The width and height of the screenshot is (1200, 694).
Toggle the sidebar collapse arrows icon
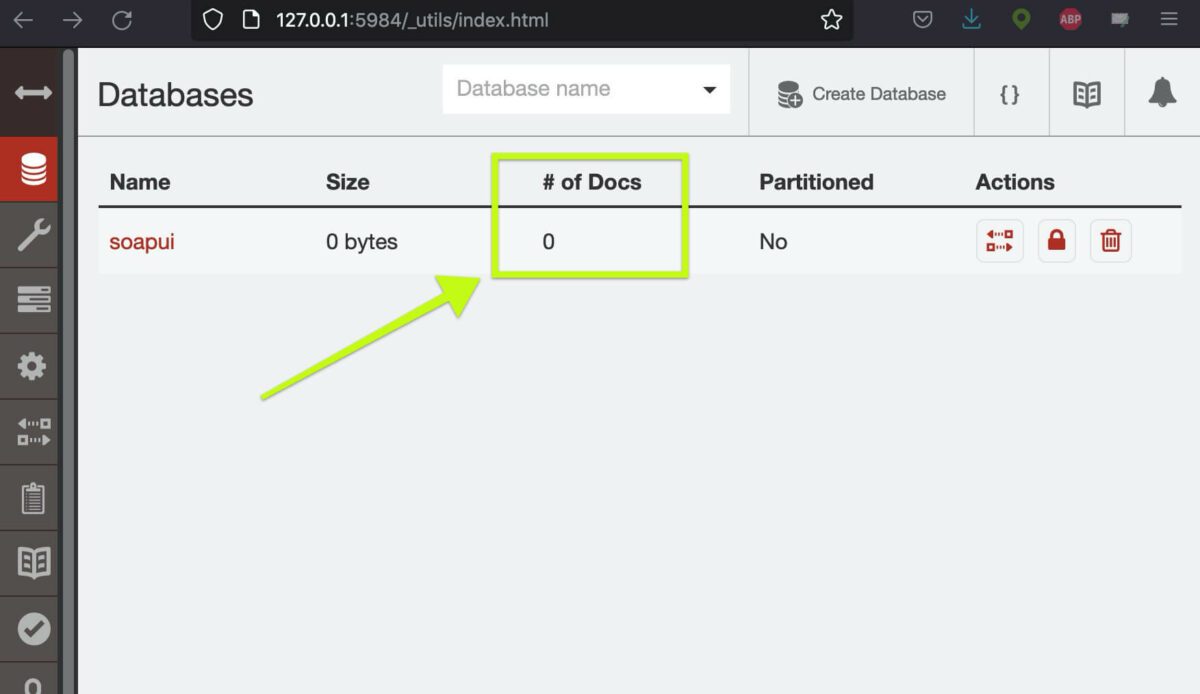[x=33, y=93]
